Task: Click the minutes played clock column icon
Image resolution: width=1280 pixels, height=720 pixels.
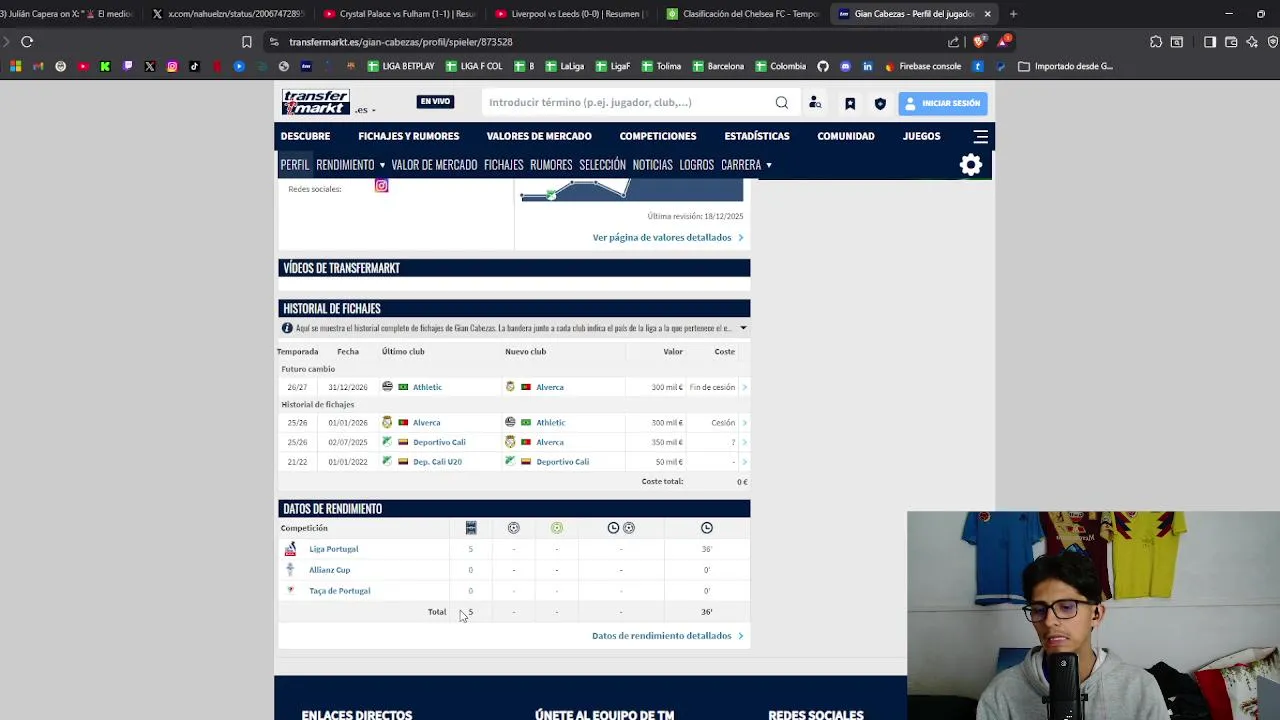Action: click(x=707, y=528)
